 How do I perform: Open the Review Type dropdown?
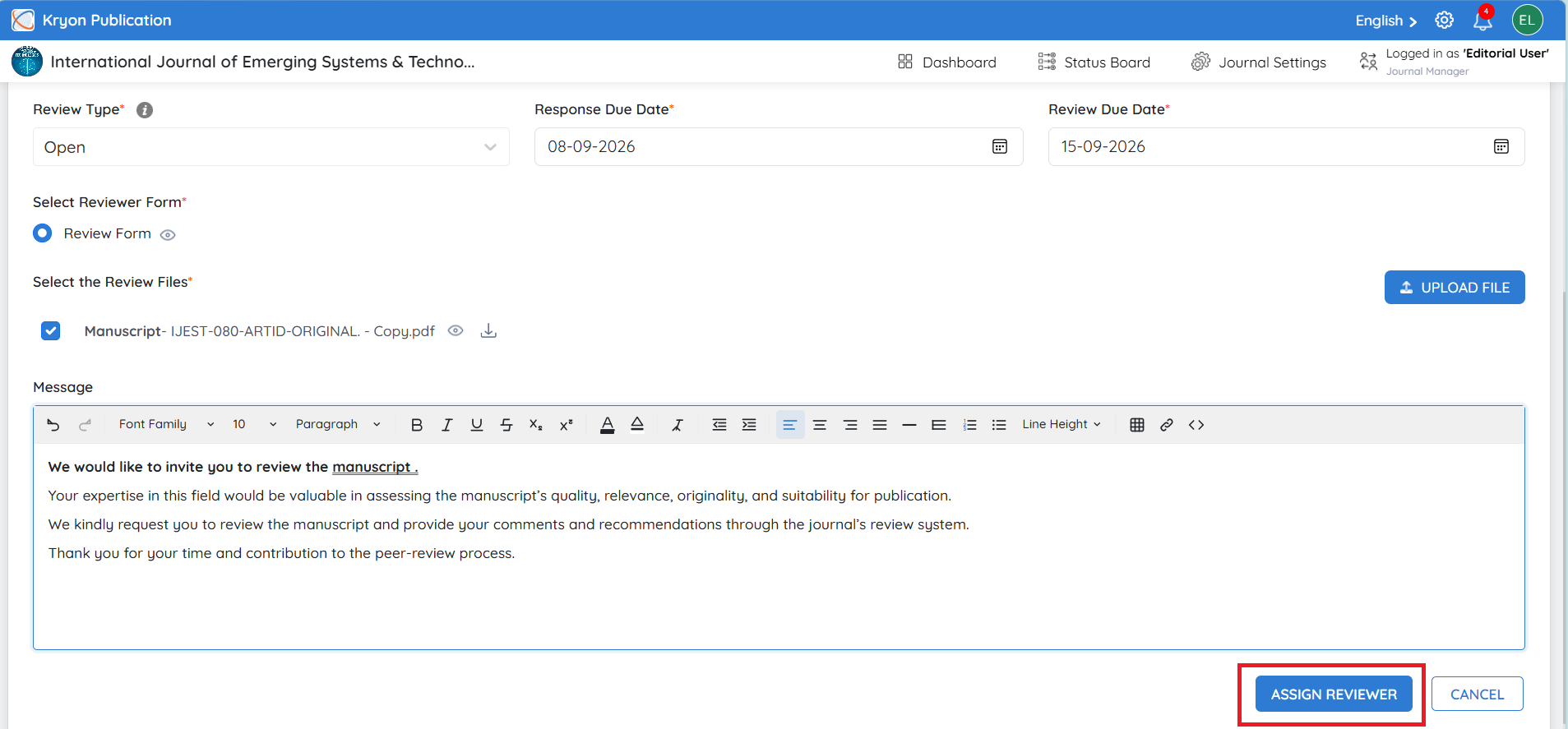[271, 147]
